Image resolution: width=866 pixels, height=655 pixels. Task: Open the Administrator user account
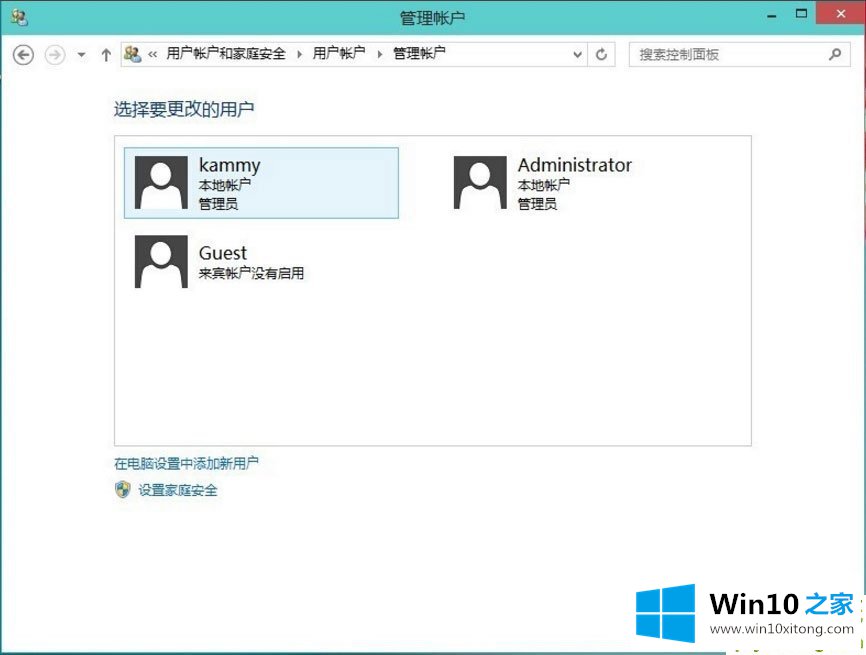pyautogui.click(x=580, y=183)
